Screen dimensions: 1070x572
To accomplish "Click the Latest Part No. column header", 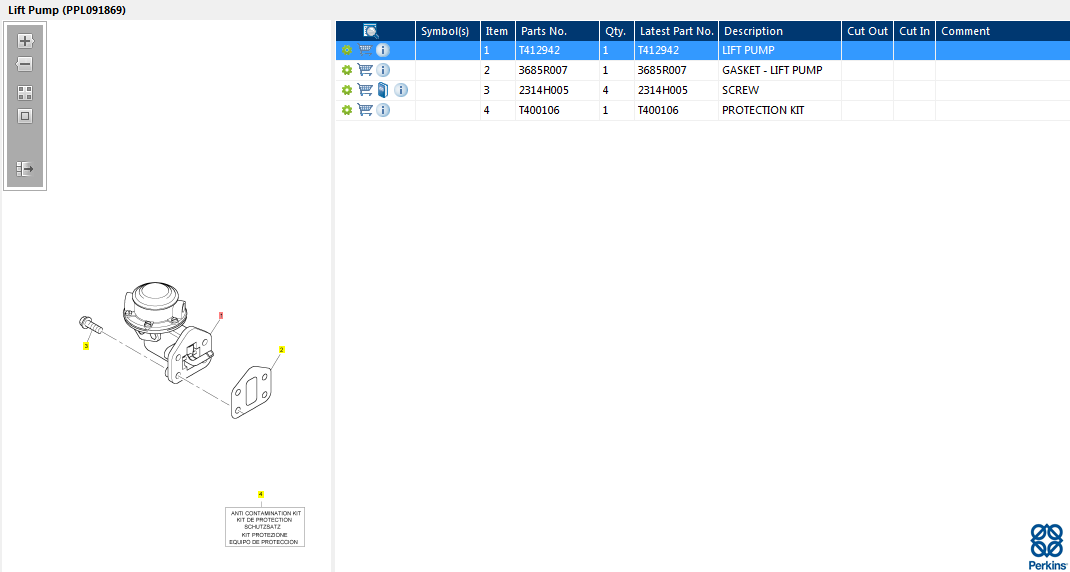I will (x=676, y=31).
